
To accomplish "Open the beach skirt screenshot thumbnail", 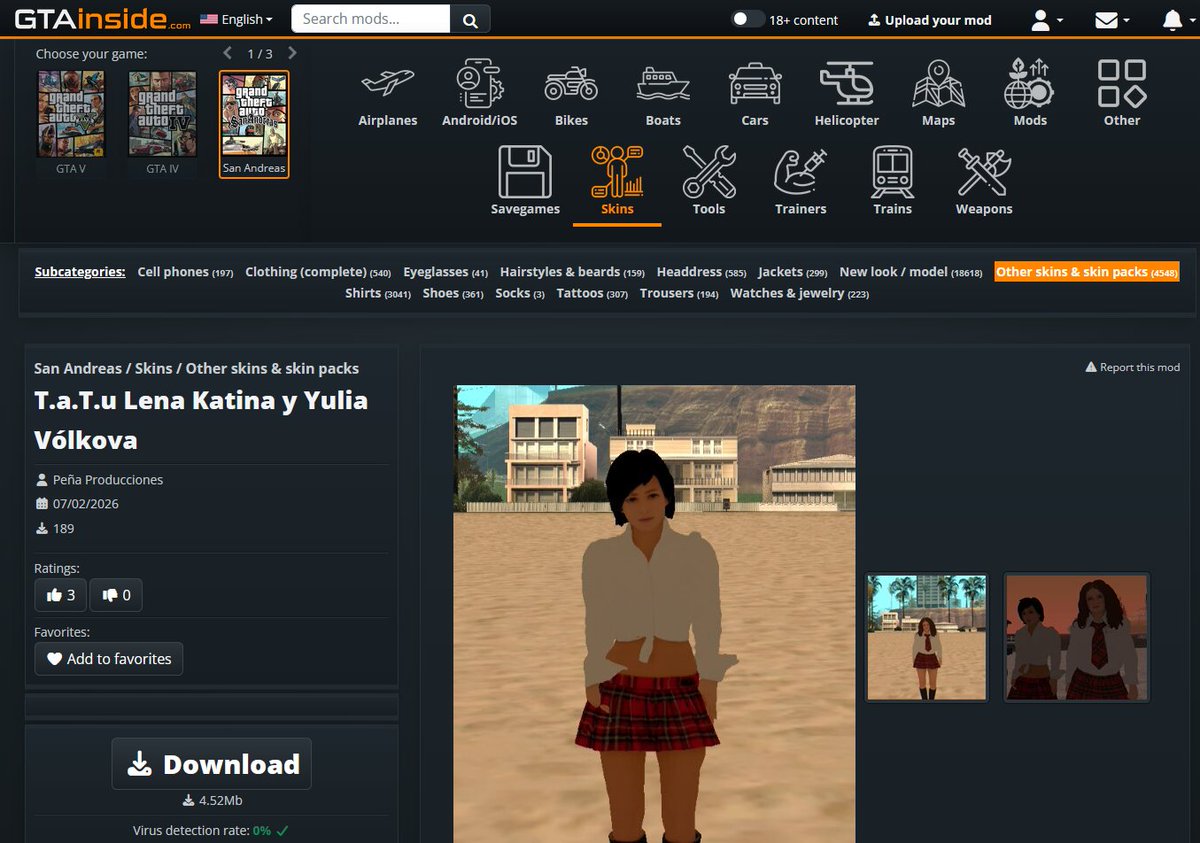I will pyautogui.click(x=926, y=637).
